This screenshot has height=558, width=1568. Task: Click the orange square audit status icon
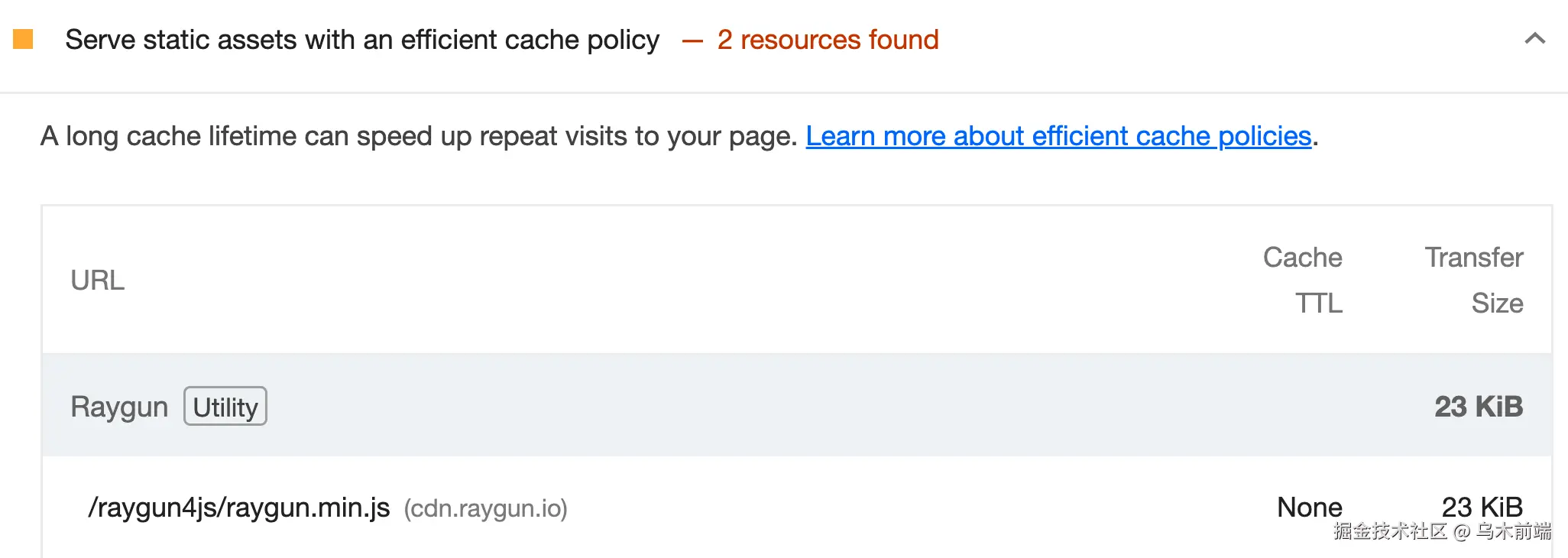pos(23,39)
